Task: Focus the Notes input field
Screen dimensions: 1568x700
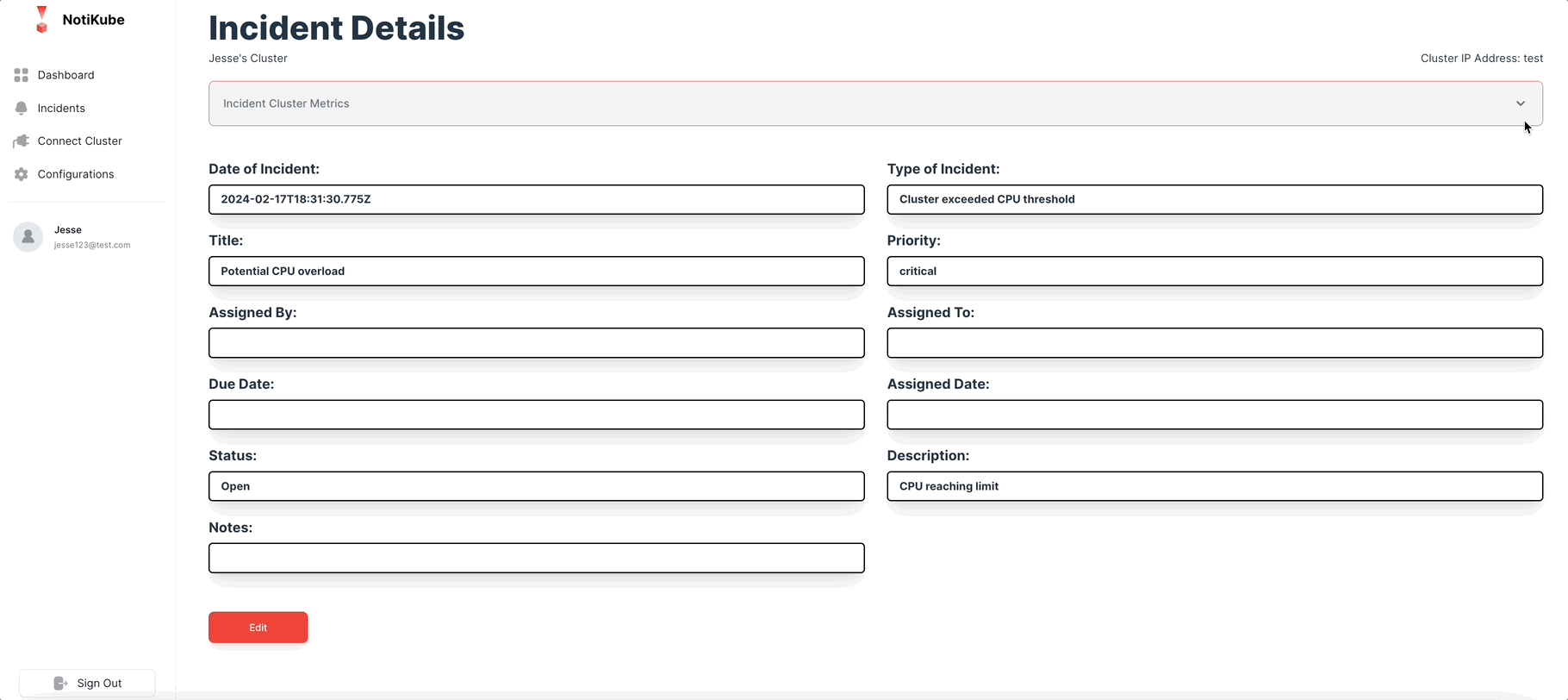Action: [536, 558]
